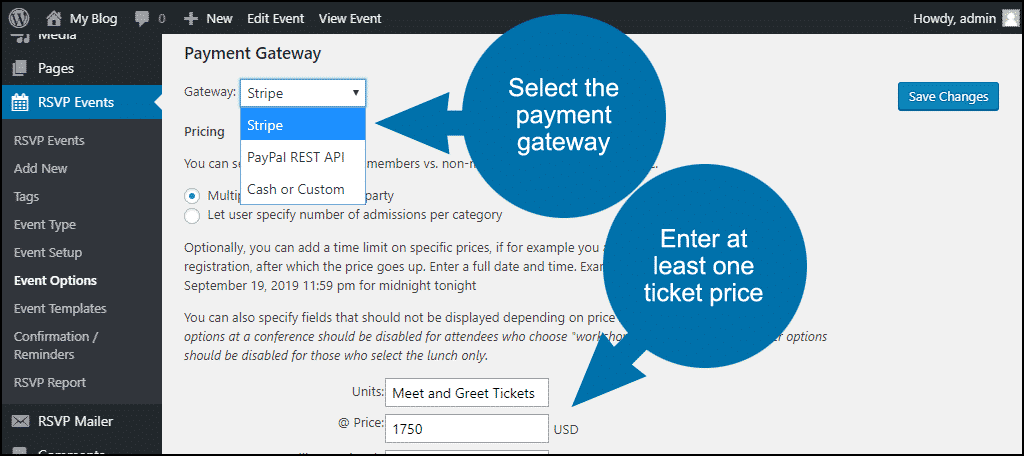The width and height of the screenshot is (1024, 456).
Task: Click the Save Changes button
Action: tap(948, 97)
